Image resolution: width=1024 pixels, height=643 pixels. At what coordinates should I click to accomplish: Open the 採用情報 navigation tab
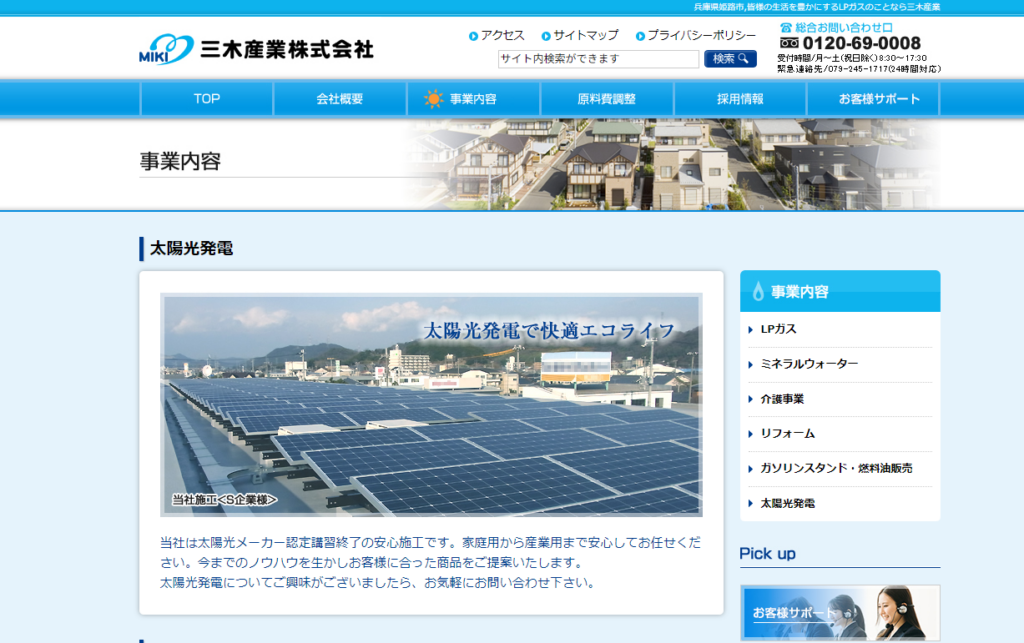(740, 97)
